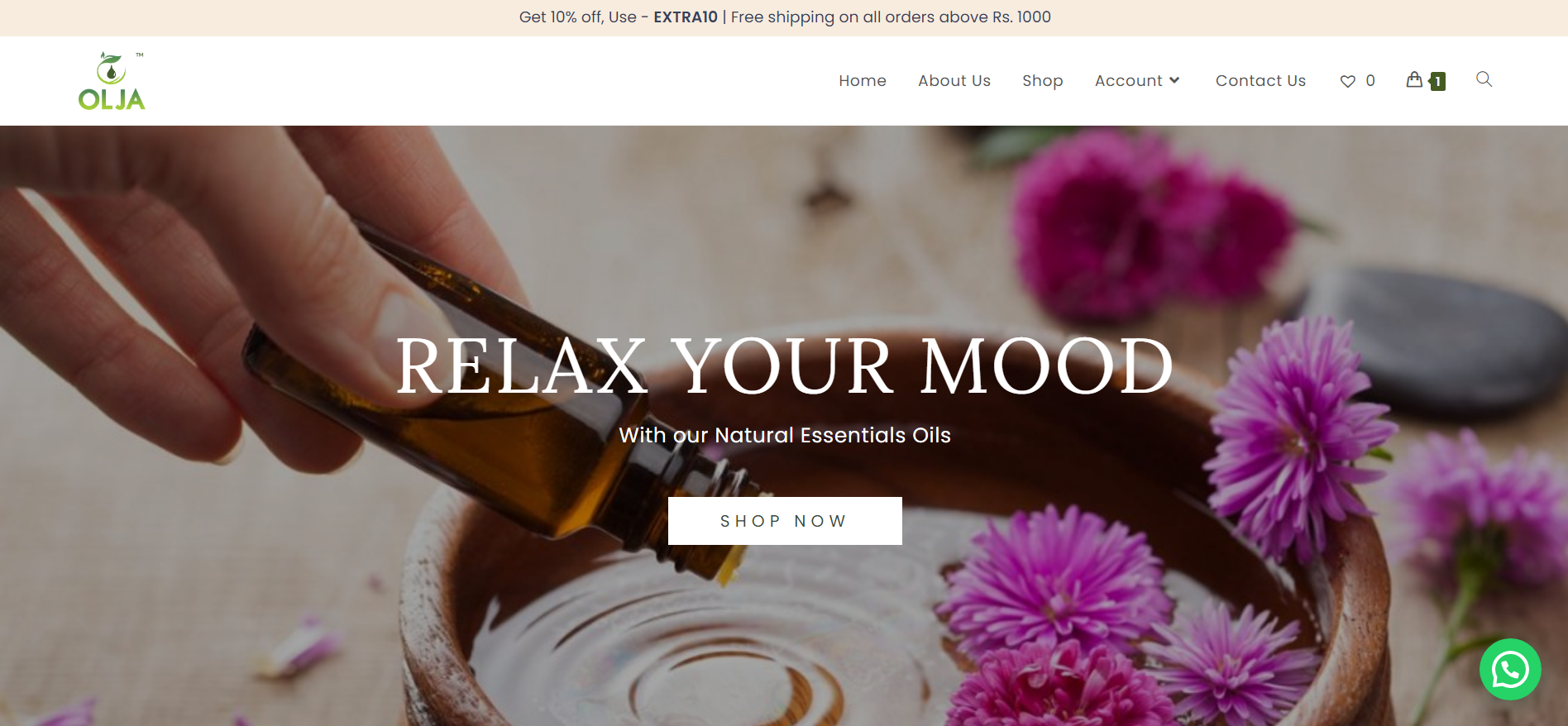The image size is (1568, 726).
Task: Open the Contact Us page
Action: point(1260,80)
